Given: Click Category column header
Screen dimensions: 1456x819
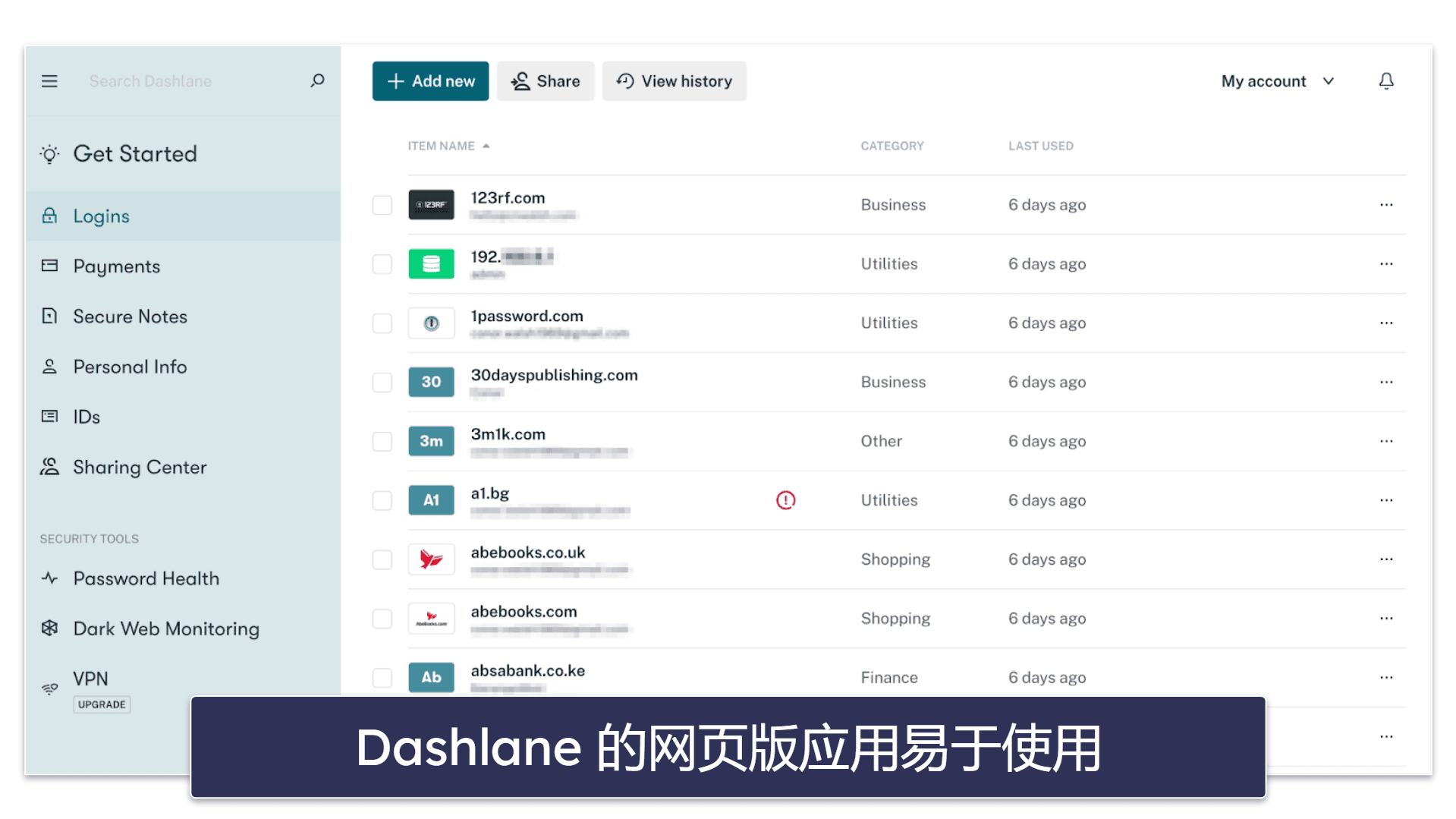Looking at the screenshot, I should pyautogui.click(x=892, y=146).
